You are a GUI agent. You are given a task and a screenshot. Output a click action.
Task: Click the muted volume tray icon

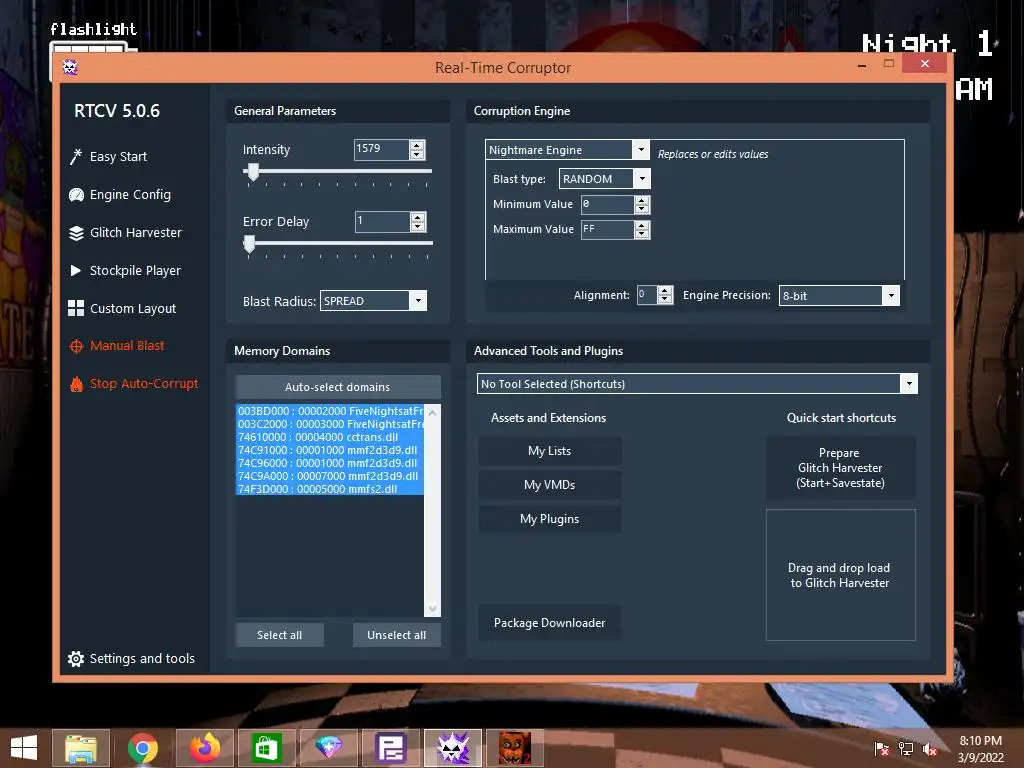click(x=929, y=749)
